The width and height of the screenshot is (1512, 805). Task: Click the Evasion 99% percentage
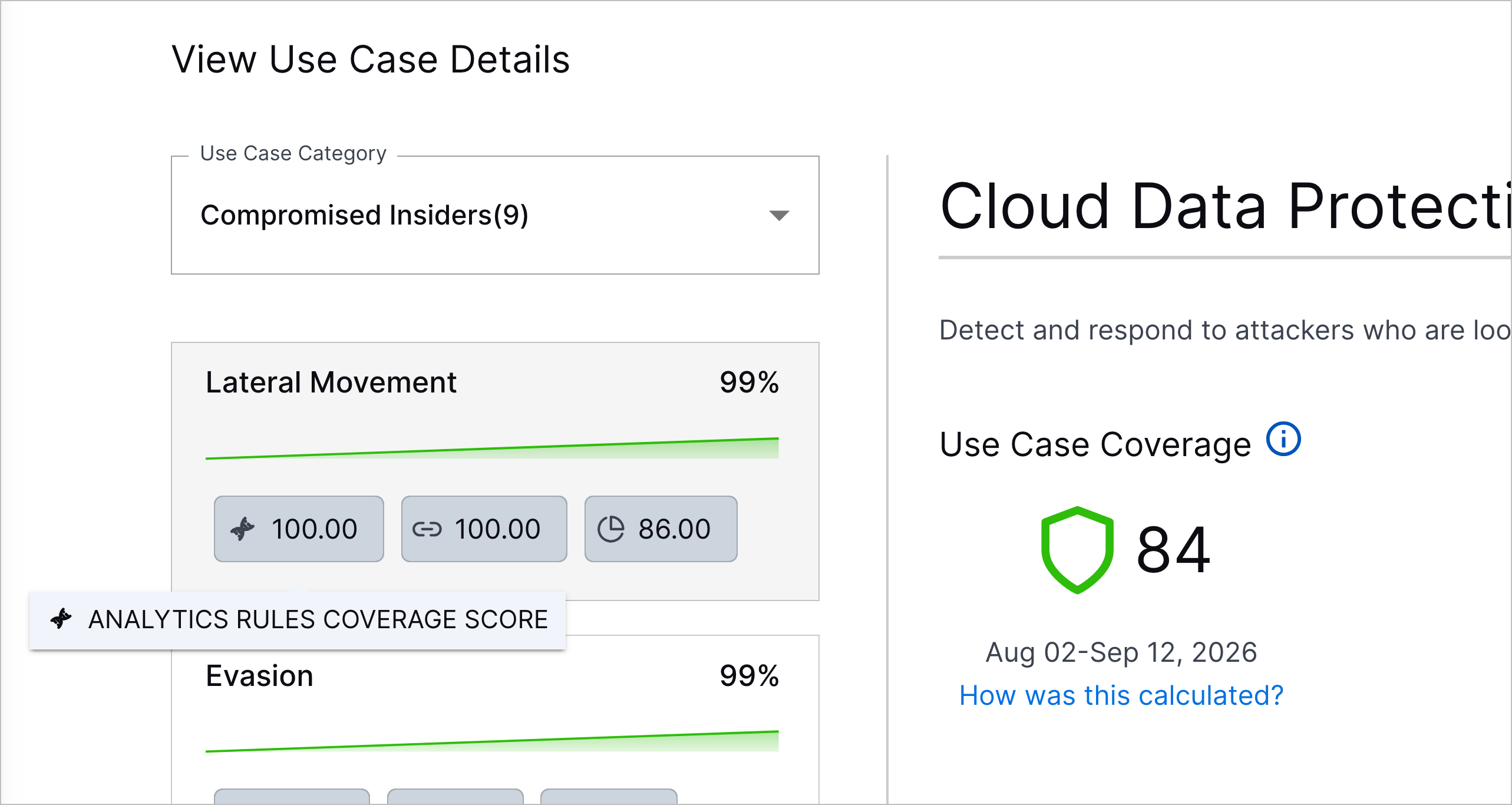tap(749, 675)
